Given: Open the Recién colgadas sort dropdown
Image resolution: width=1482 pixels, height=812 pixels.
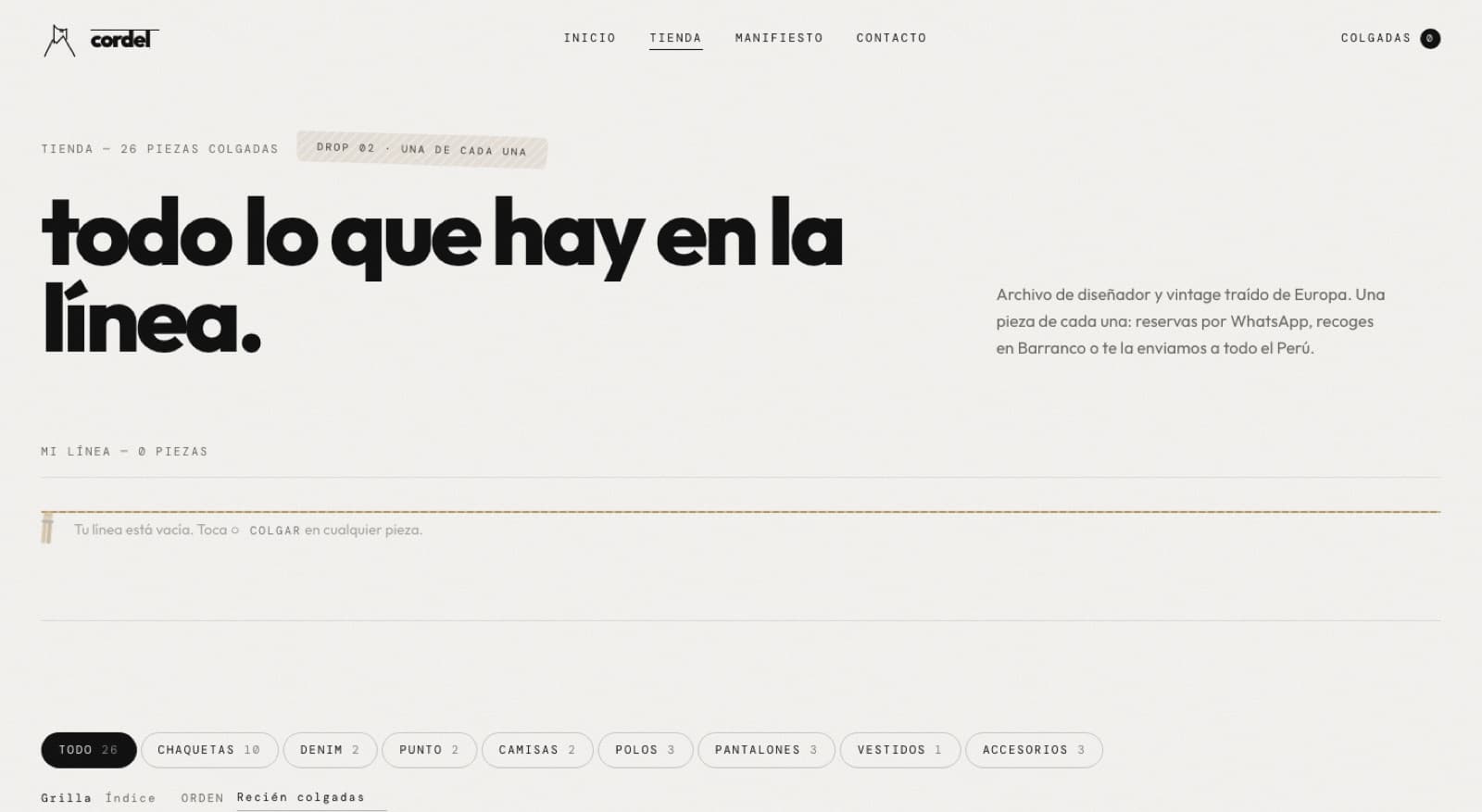Looking at the screenshot, I should coord(311,798).
